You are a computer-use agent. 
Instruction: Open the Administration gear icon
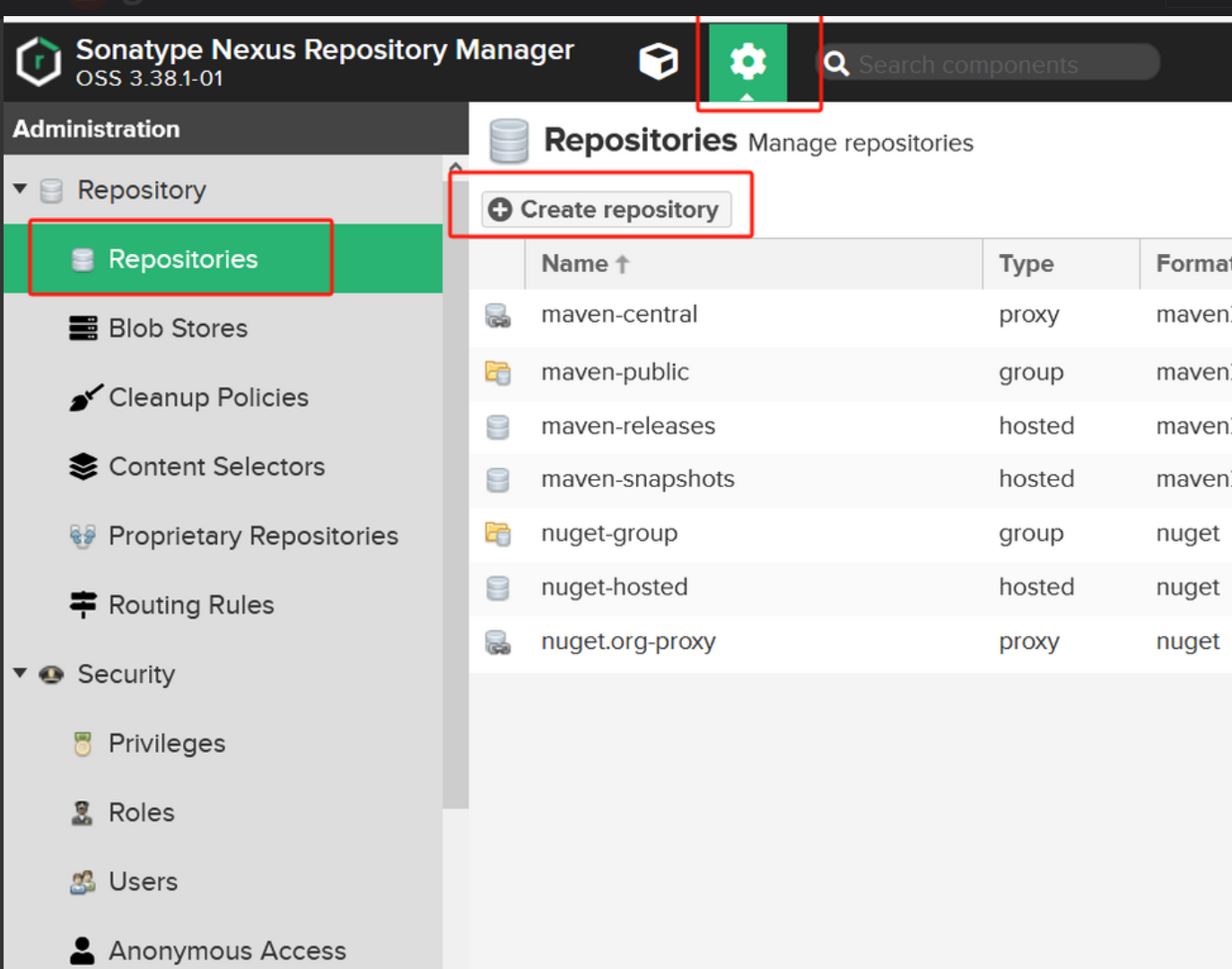[x=747, y=62]
